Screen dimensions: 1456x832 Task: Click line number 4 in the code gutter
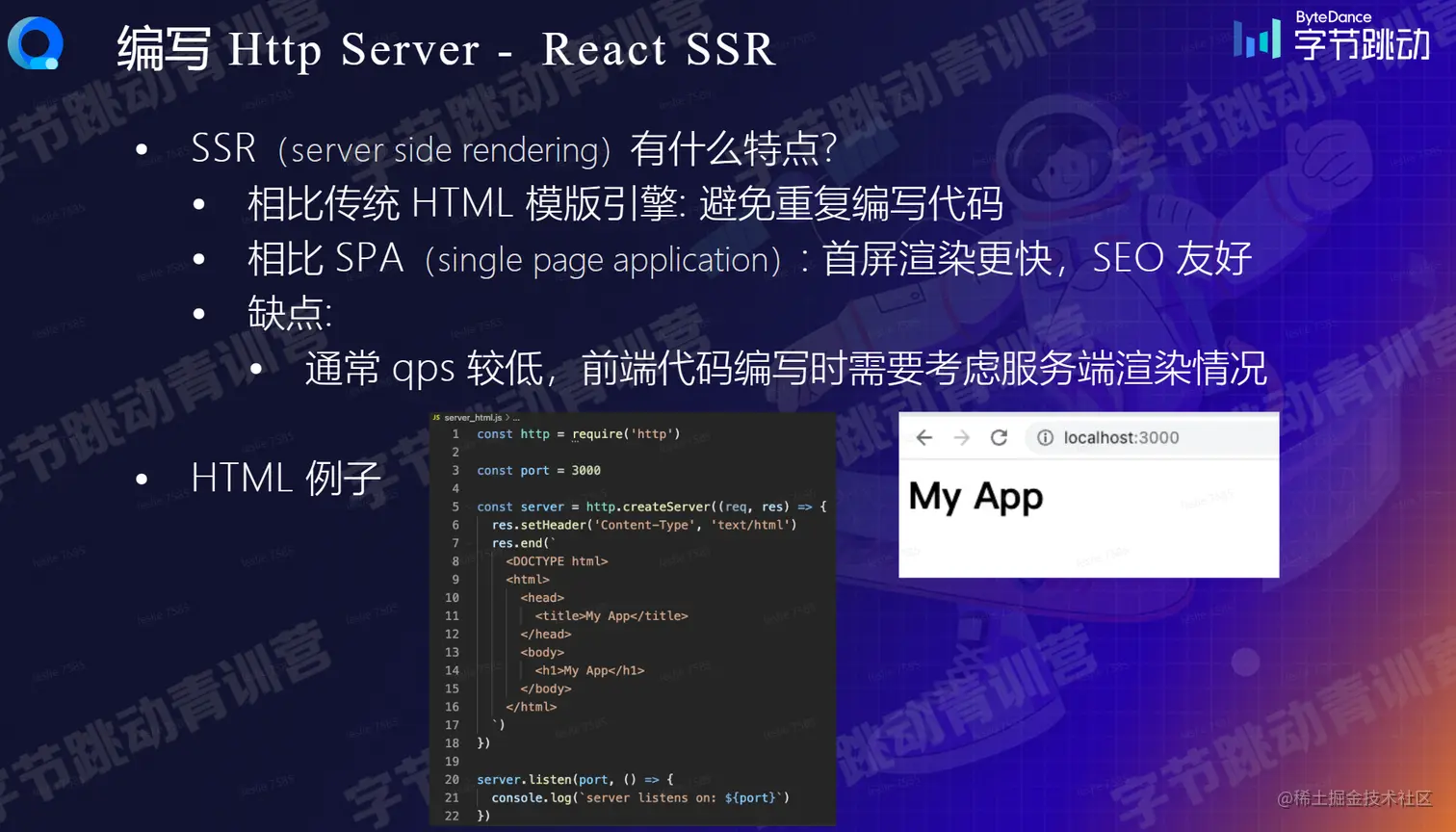coord(455,488)
